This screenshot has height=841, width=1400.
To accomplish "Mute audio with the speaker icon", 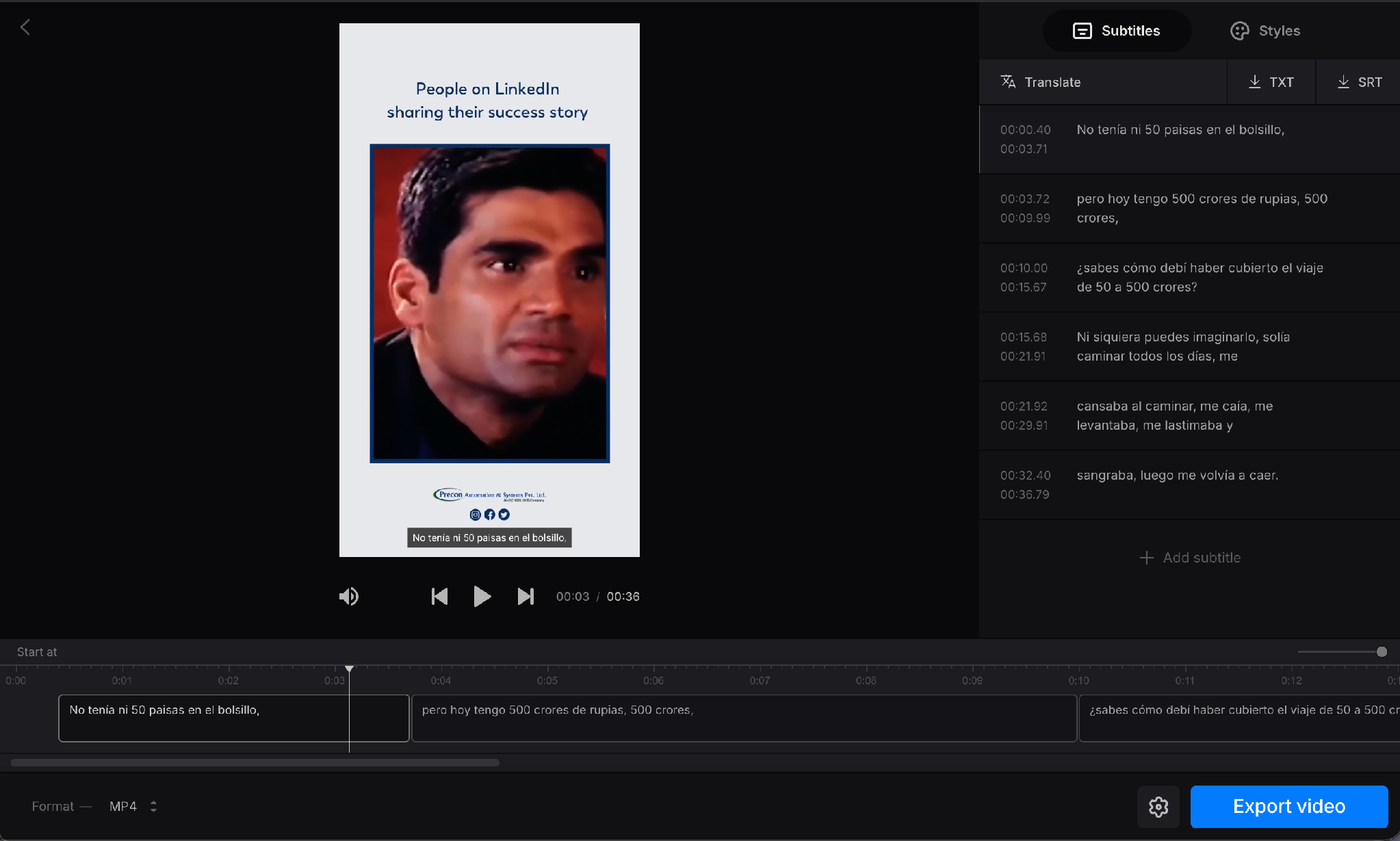I will 349,597.
